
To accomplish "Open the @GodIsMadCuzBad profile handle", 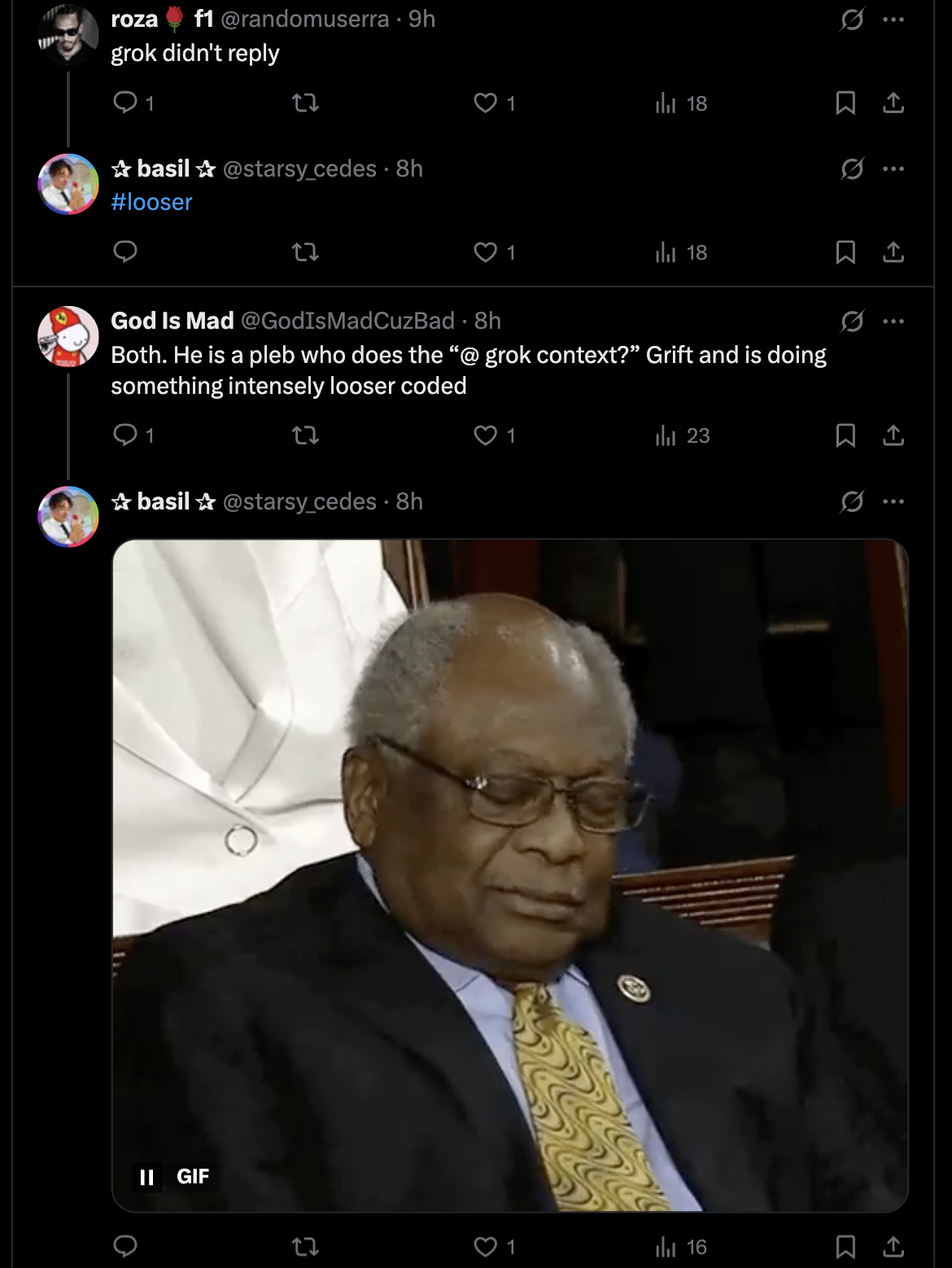I will pos(347,321).
